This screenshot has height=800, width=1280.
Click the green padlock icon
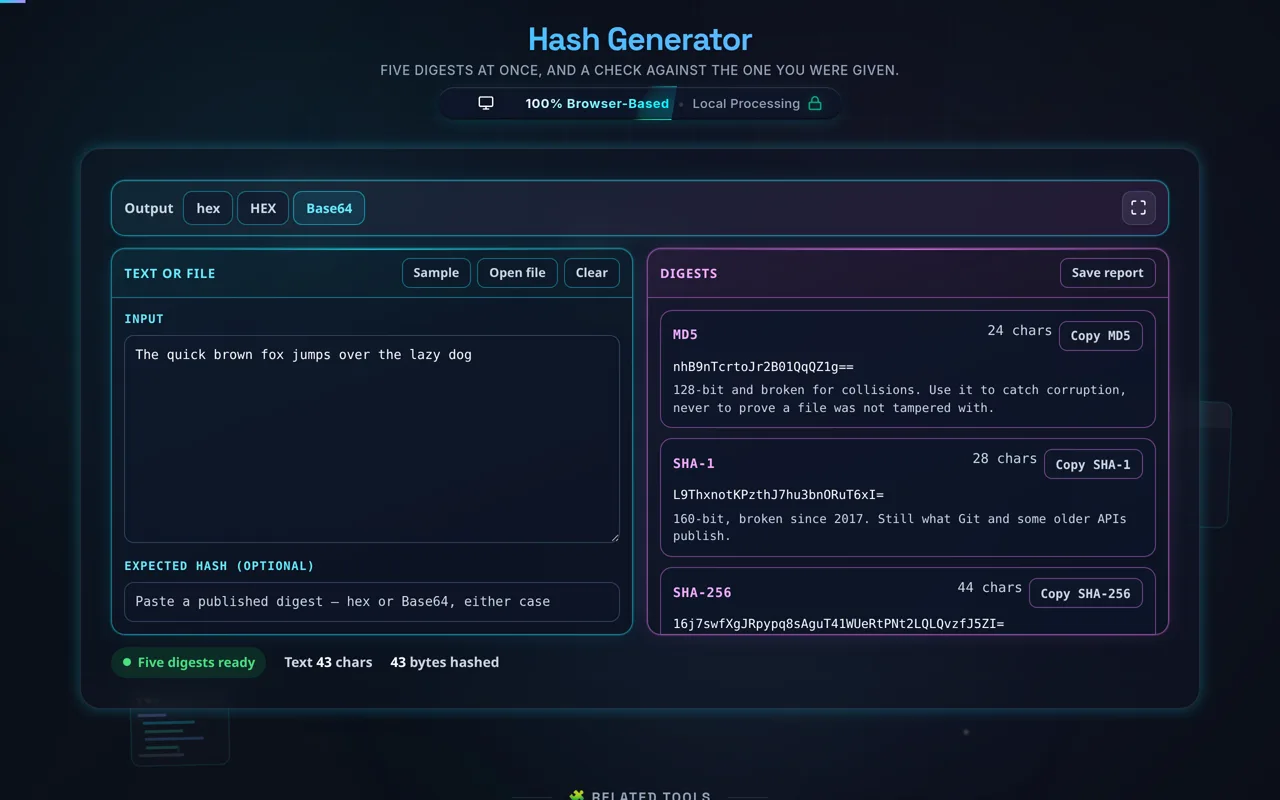815,103
